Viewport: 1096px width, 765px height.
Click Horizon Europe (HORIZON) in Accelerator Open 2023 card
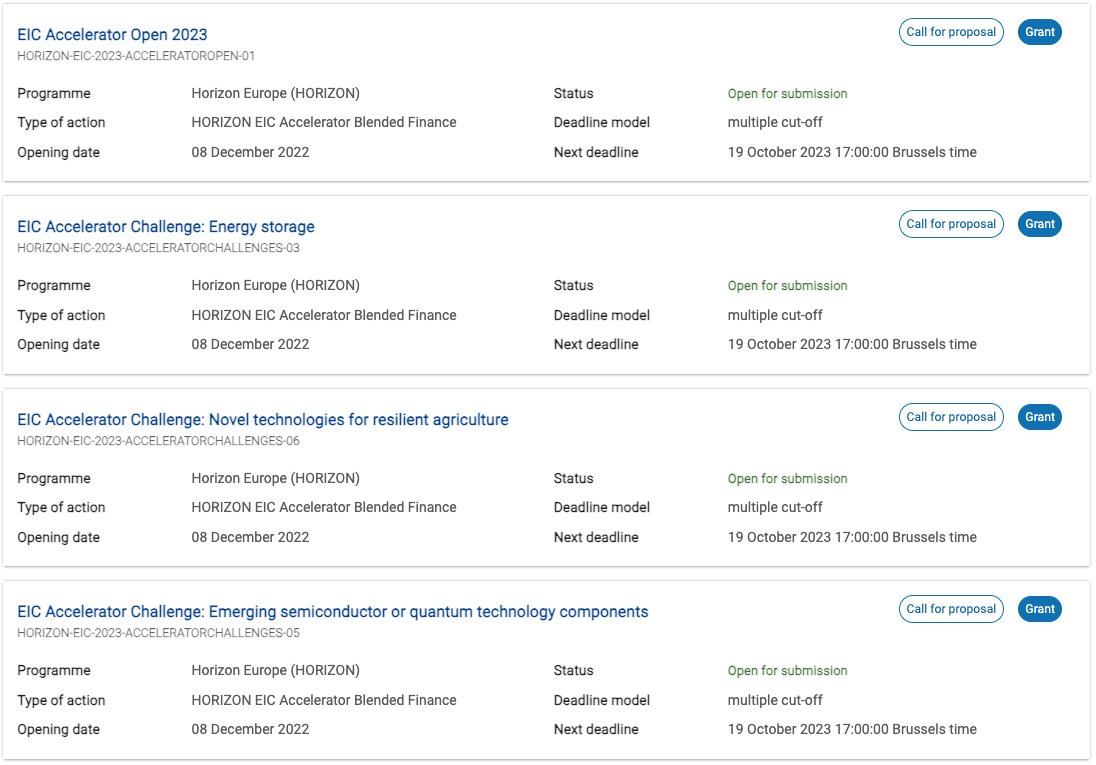(275, 94)
